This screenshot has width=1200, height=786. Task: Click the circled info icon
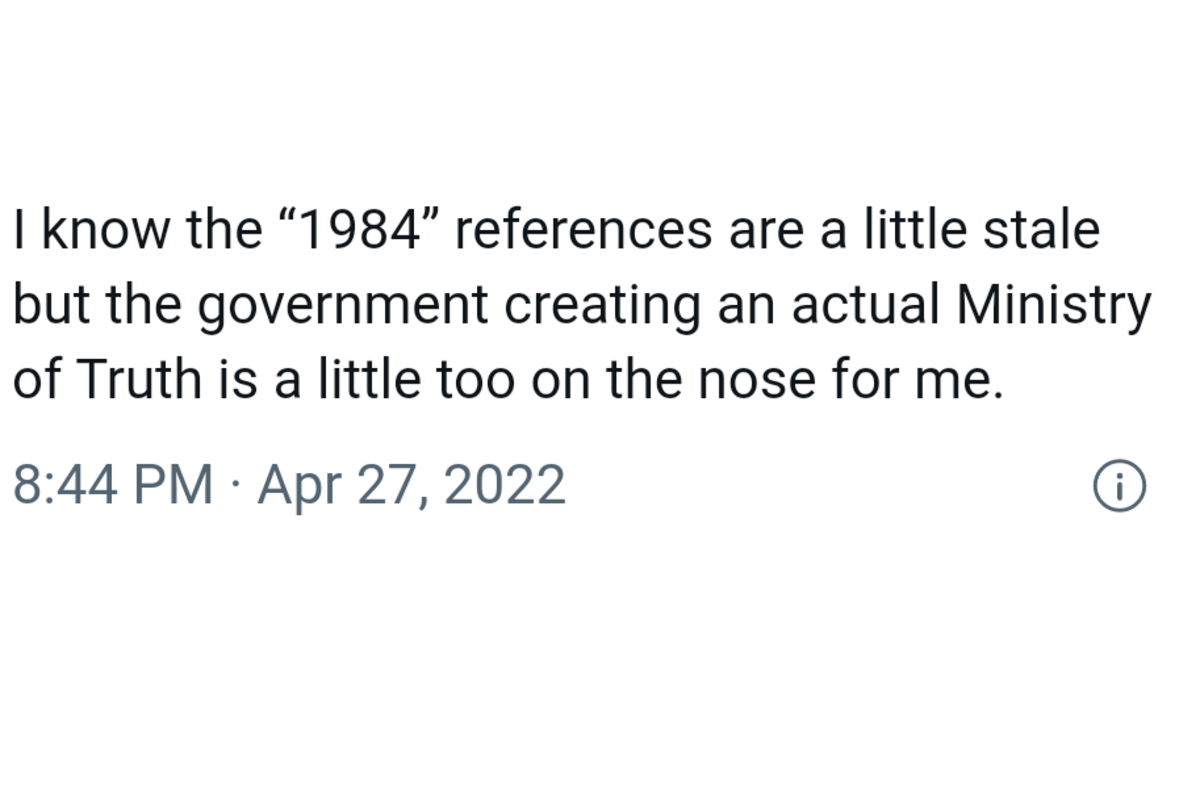click(1120, 487)
